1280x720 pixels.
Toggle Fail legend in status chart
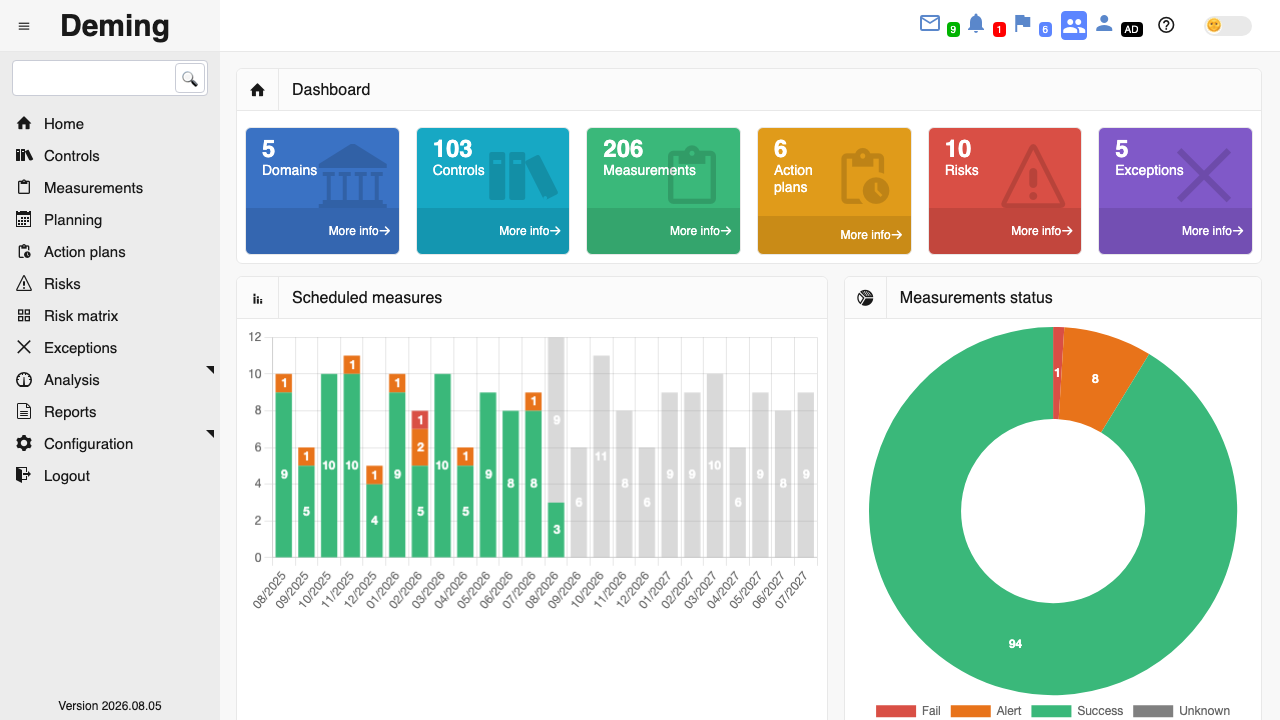(x=908, y=711)
